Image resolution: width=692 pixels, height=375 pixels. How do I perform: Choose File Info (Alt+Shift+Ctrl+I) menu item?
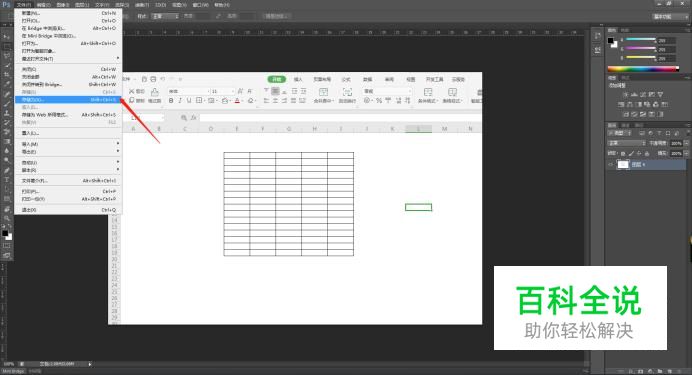[x=68, y=180]
